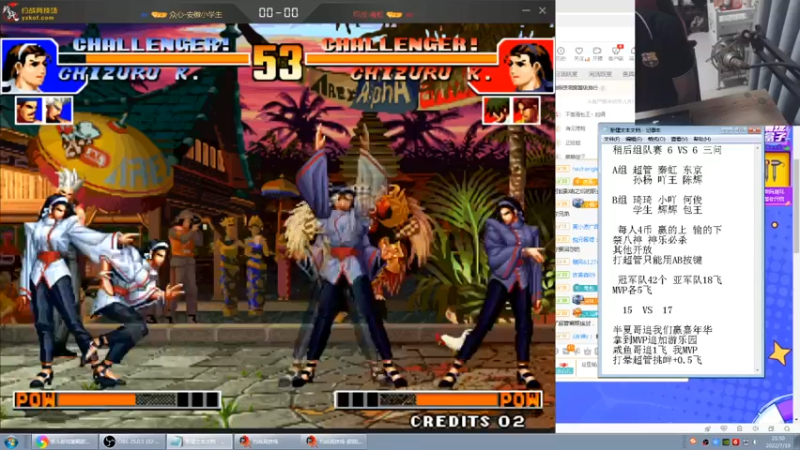Open the Chrome browser taskbar button
800x450 pixels.
point(65,441)
